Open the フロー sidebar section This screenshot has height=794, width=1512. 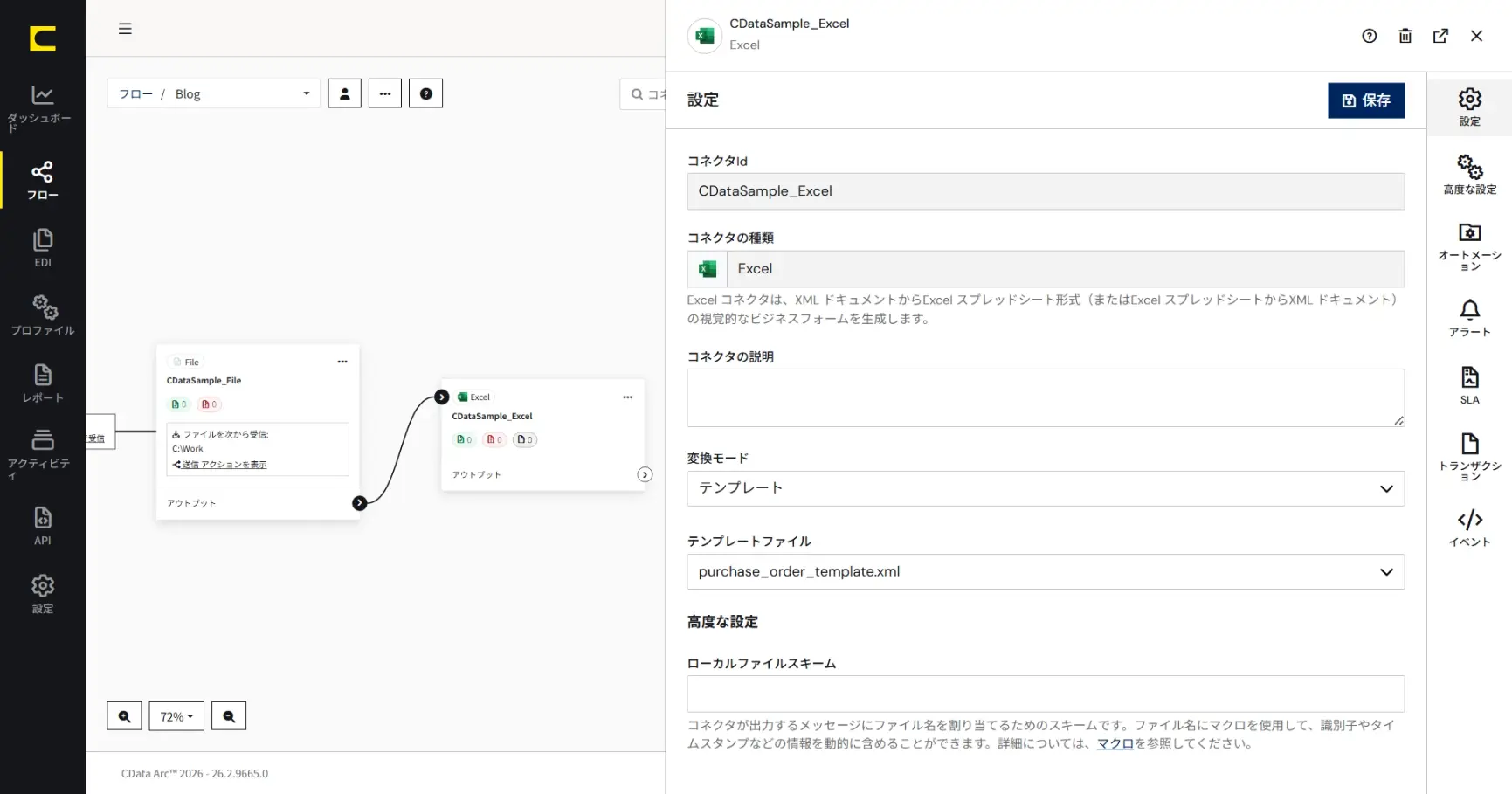pos(42,181)
